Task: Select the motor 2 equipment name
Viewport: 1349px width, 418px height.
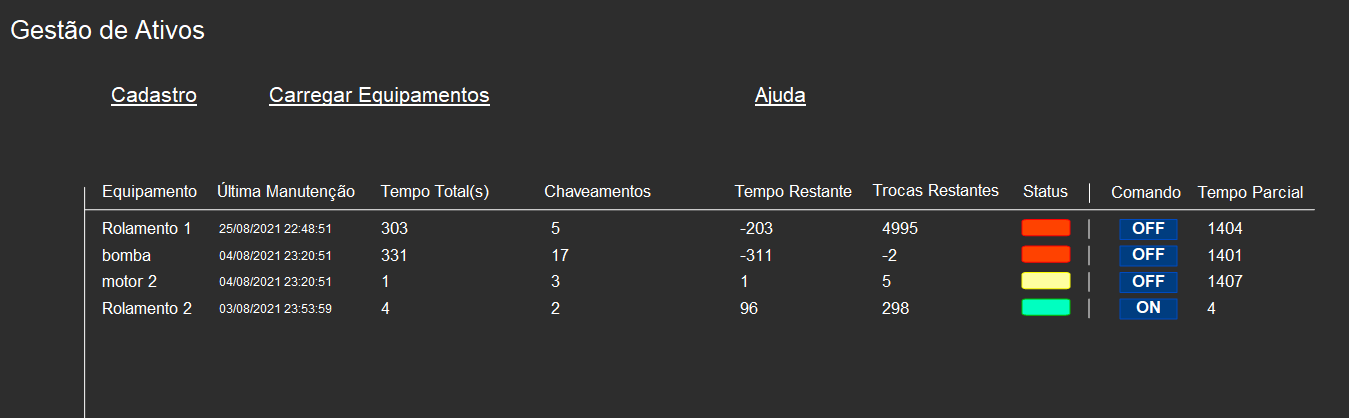Action: pos(129,282)
